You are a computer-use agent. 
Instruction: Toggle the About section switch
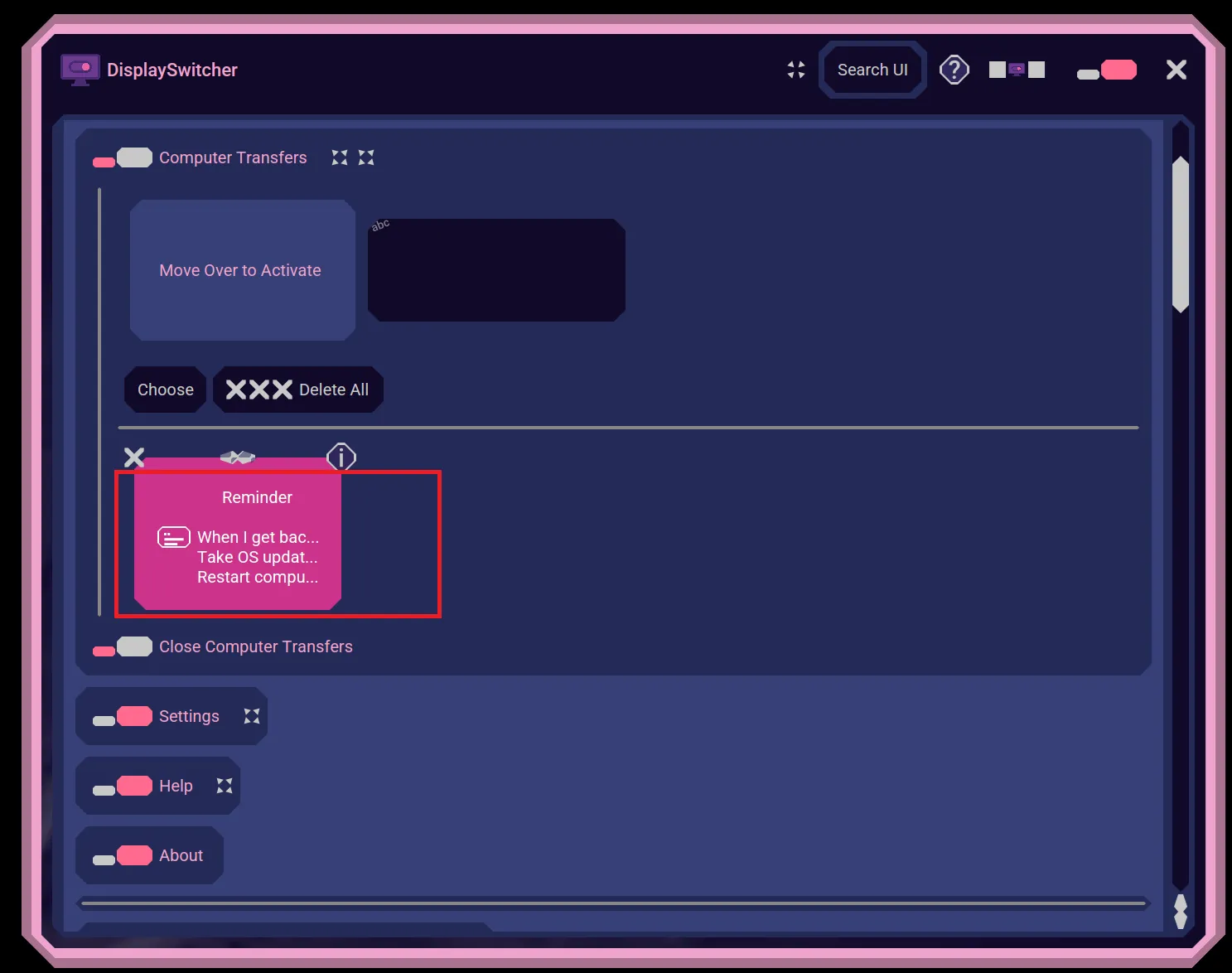[x=123, y=856]
